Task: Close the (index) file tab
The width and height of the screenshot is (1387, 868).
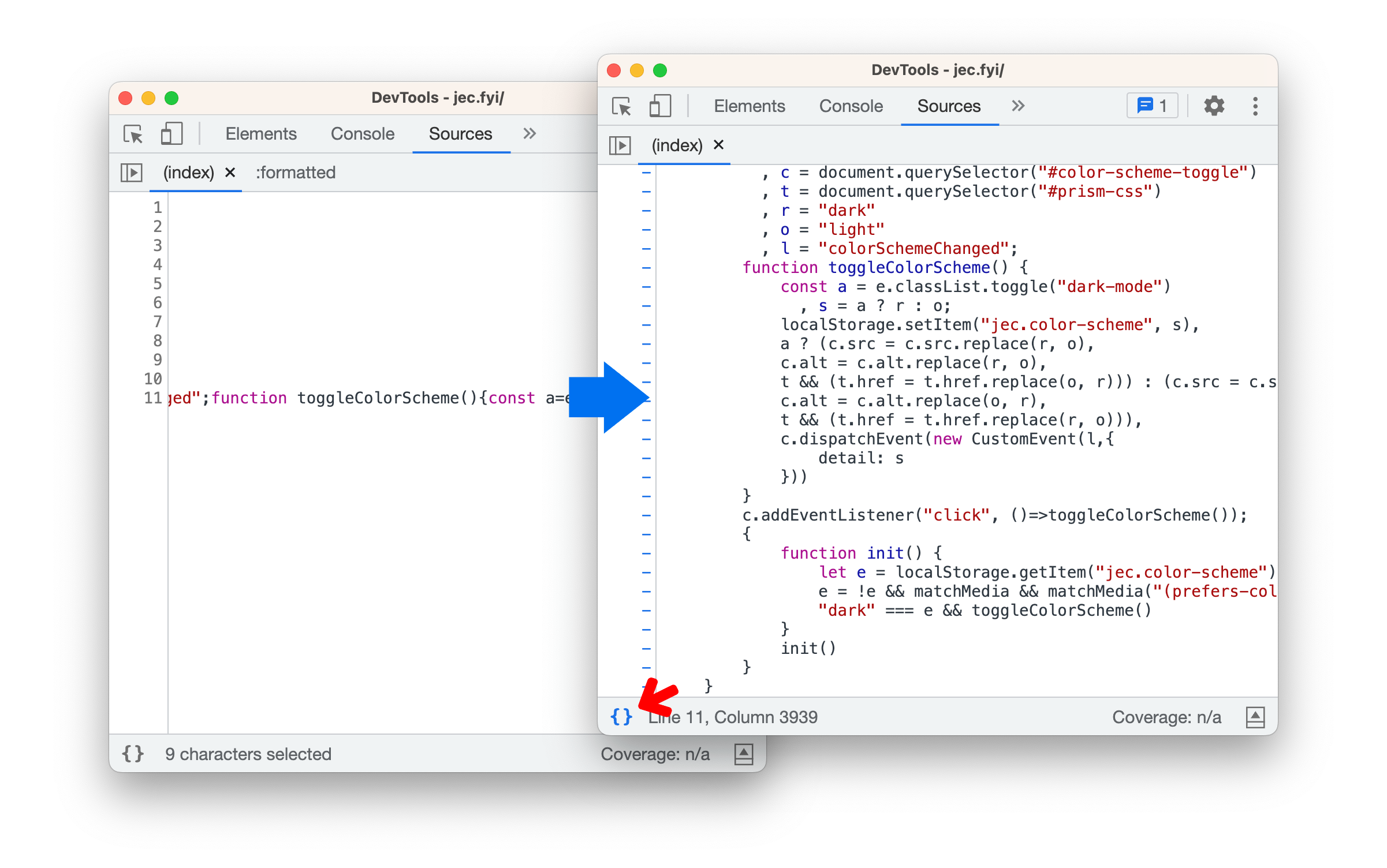Action: 718,143
